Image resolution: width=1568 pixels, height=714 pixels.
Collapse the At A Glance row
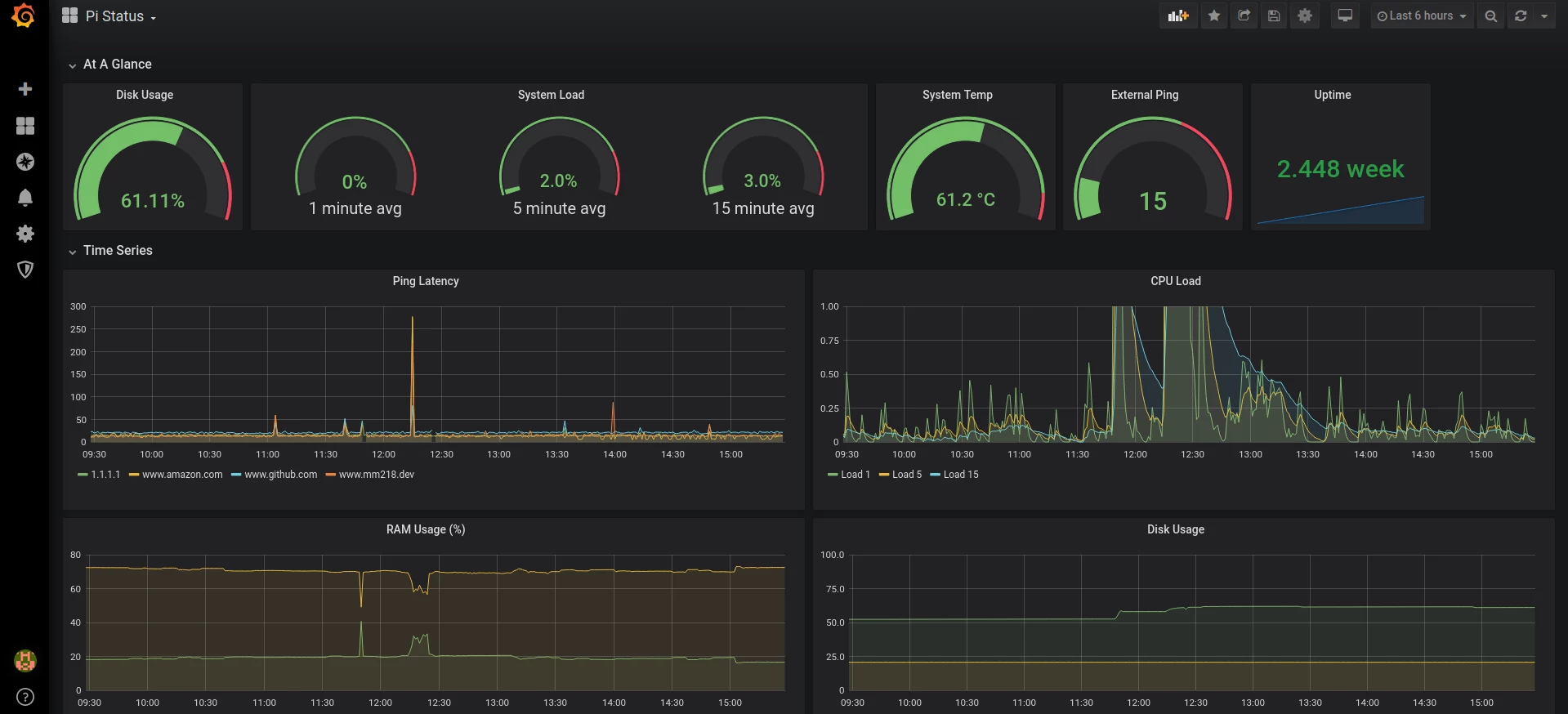coord(110,64)
